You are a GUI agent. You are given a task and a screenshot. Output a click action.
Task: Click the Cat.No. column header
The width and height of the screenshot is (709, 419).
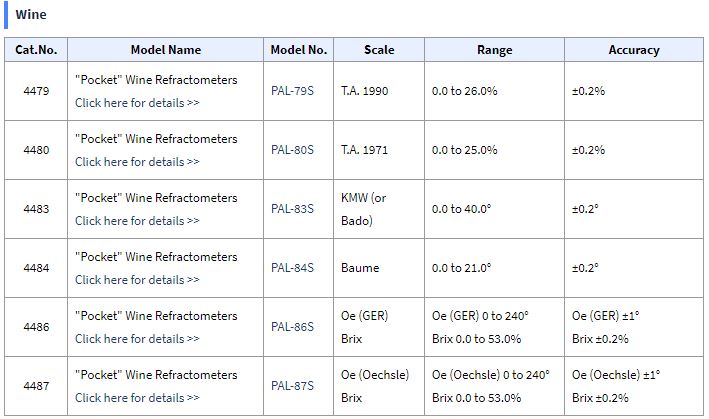36,50
